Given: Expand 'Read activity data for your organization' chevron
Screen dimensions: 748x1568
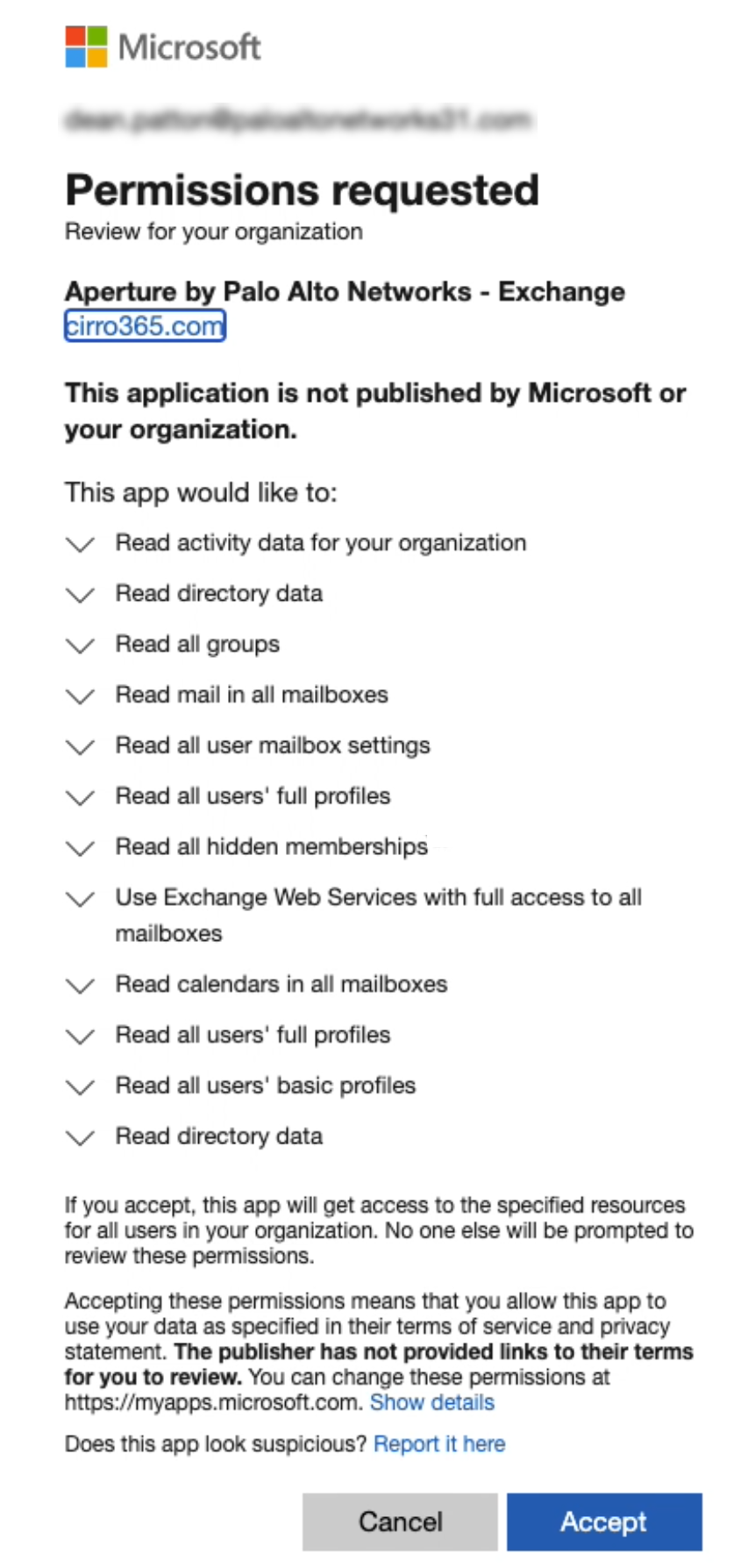Looking at the screenshot, I should [80, 545].
